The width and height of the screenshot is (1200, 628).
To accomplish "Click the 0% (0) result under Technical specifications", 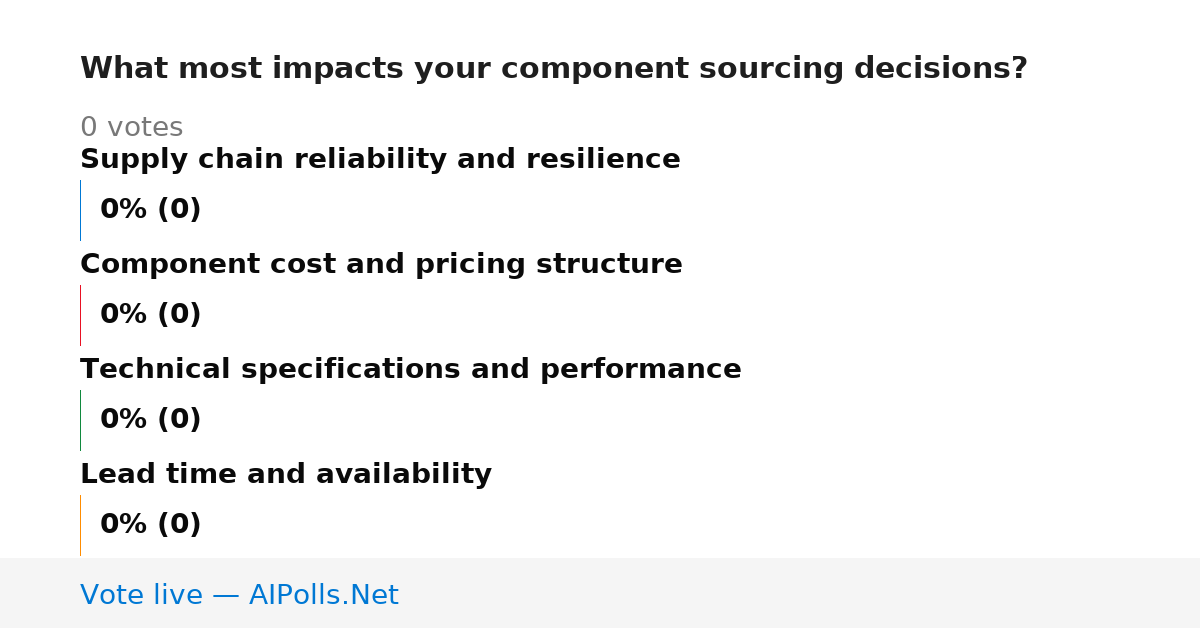I will (x=150, y=420).
